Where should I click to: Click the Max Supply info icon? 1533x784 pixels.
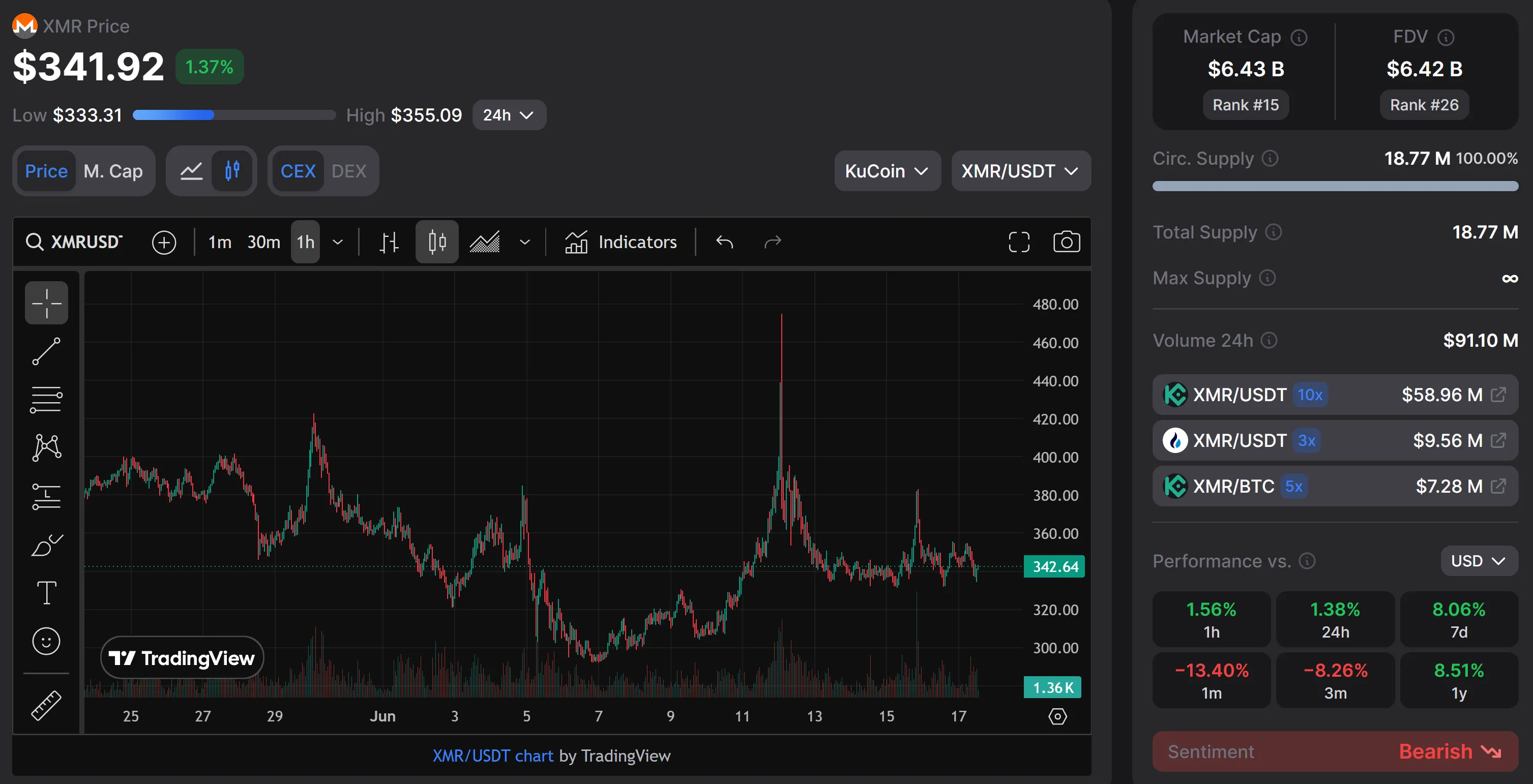[1267, 278]
